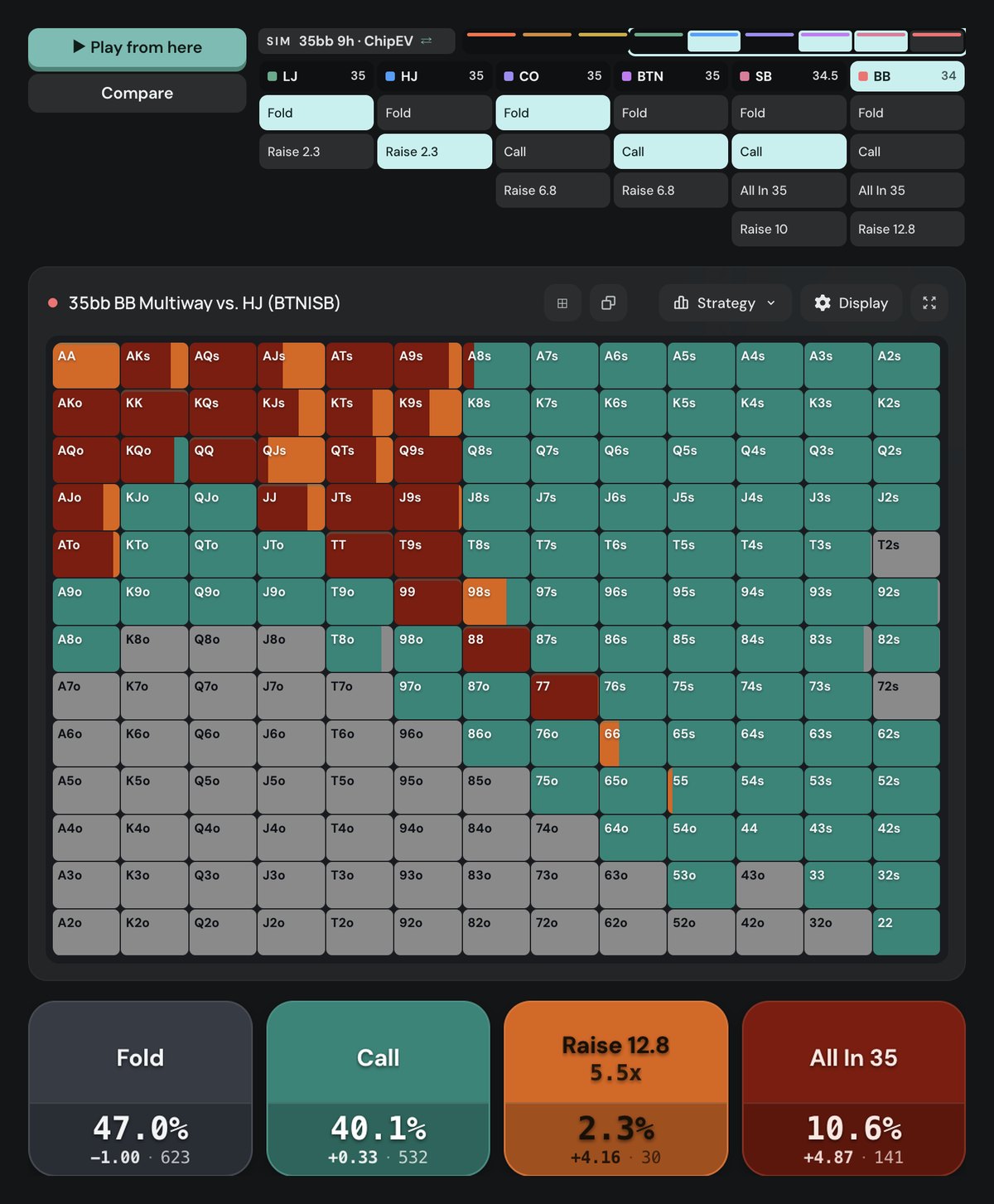Select the KK hand cell

[x=154, y=413]
